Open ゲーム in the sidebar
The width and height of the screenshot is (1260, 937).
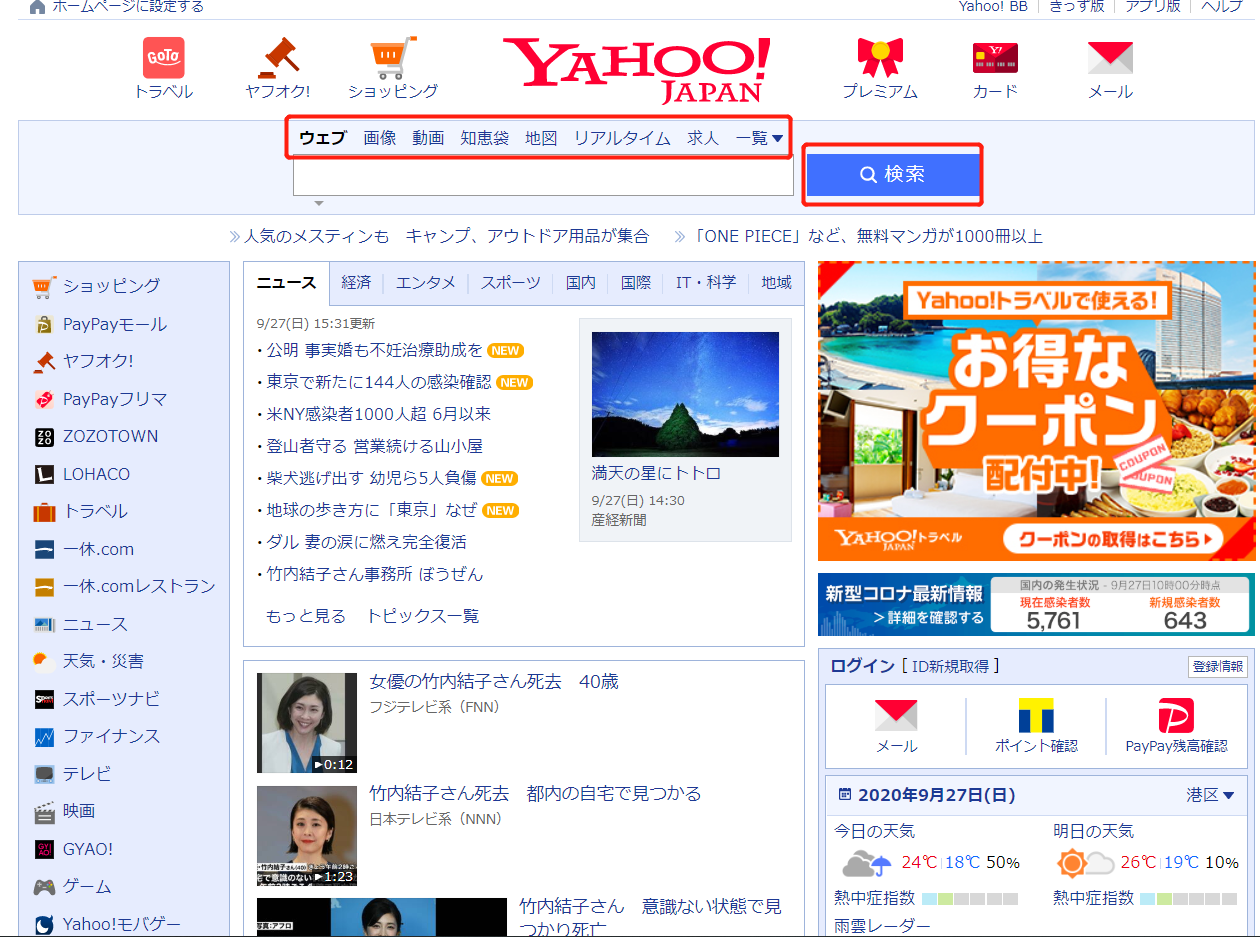(x=87, y=886)
